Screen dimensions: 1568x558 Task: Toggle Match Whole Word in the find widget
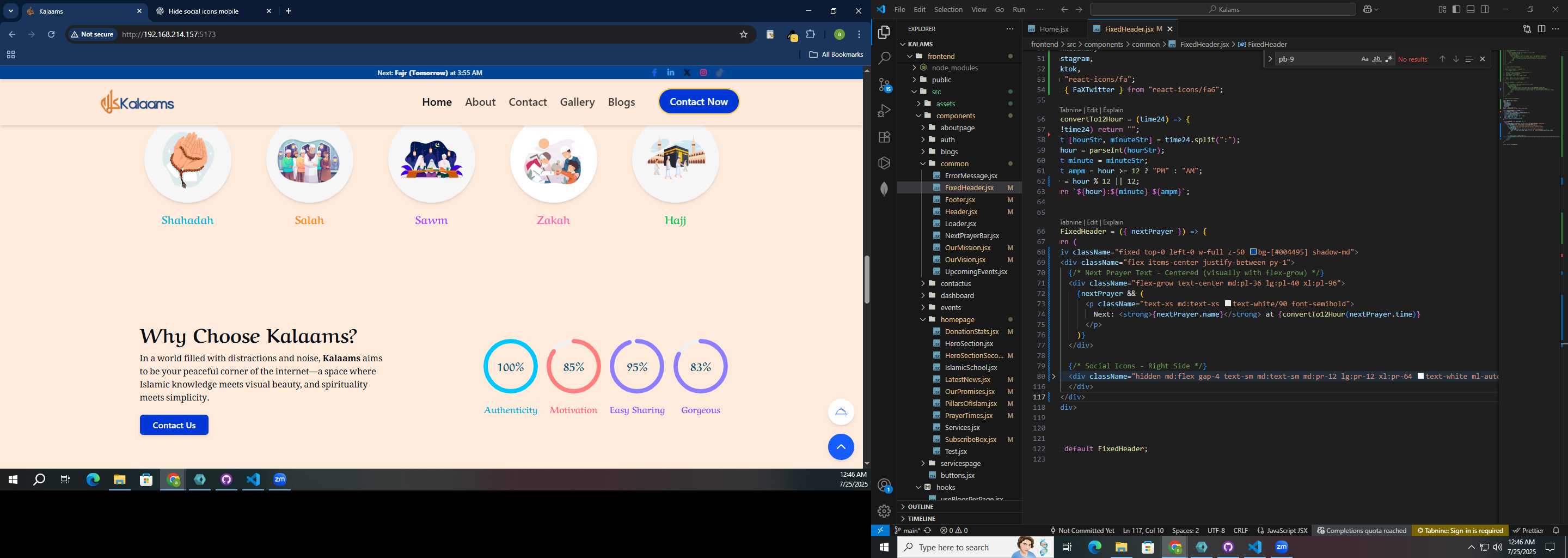tap(1377, 59)
